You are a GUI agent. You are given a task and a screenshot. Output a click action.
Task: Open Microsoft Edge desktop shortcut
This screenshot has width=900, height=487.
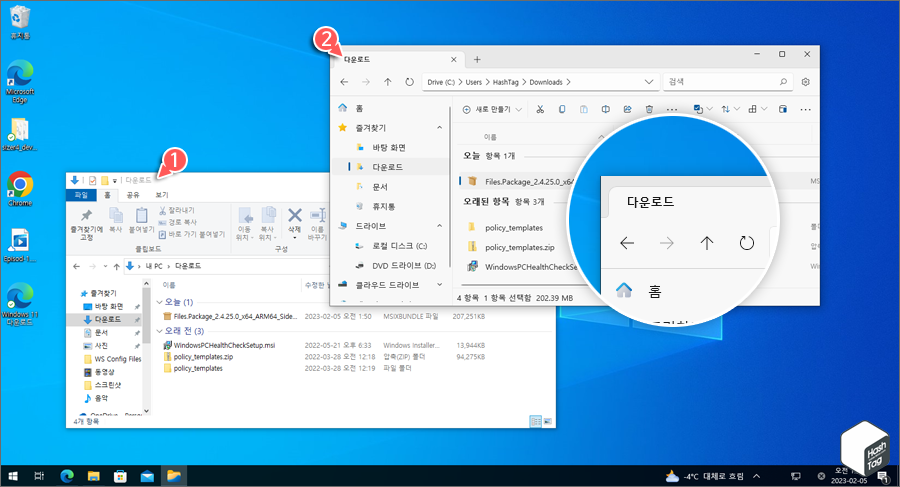[x=20, y=82]
